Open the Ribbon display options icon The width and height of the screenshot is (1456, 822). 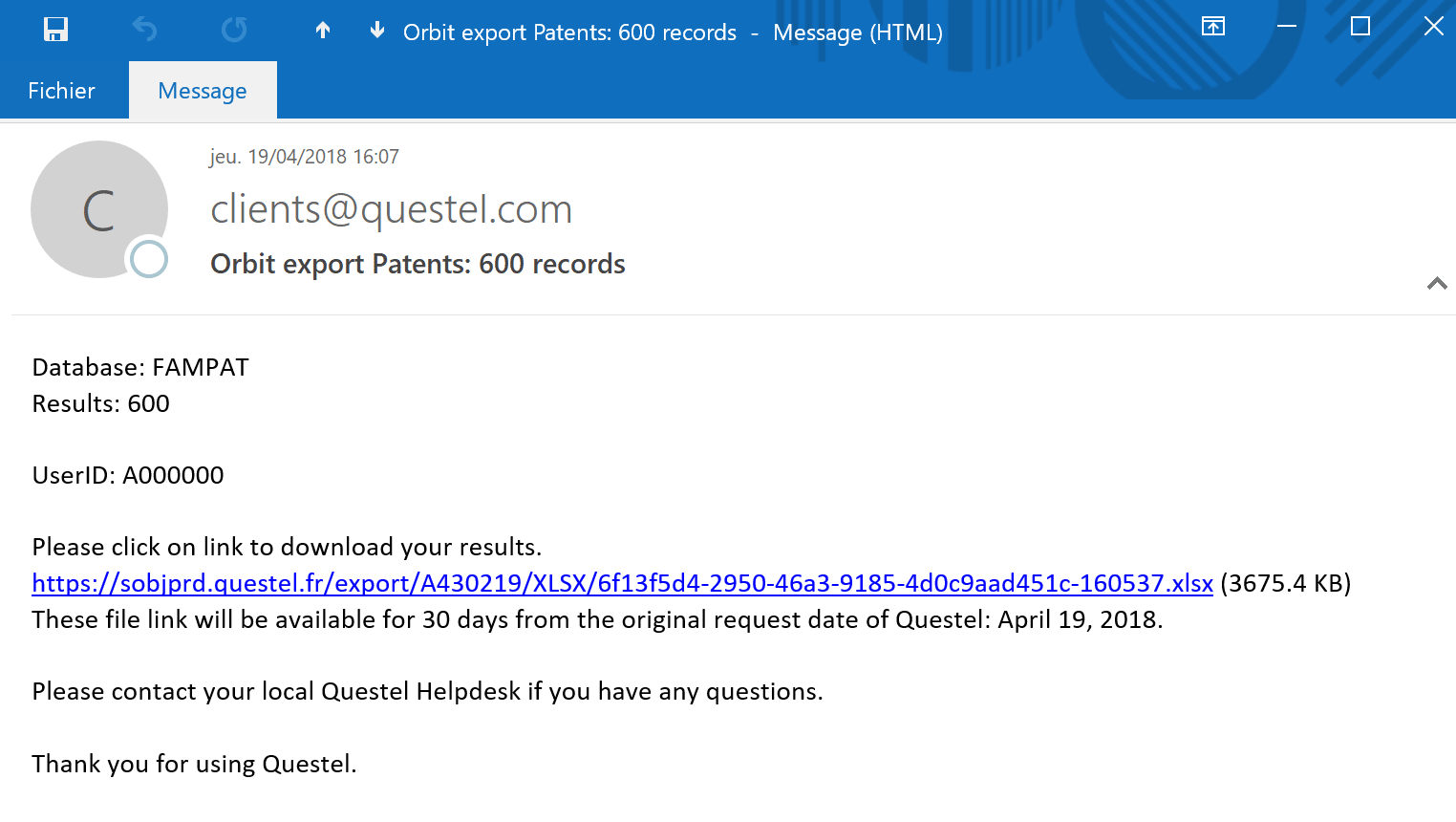pos(1213,27)
